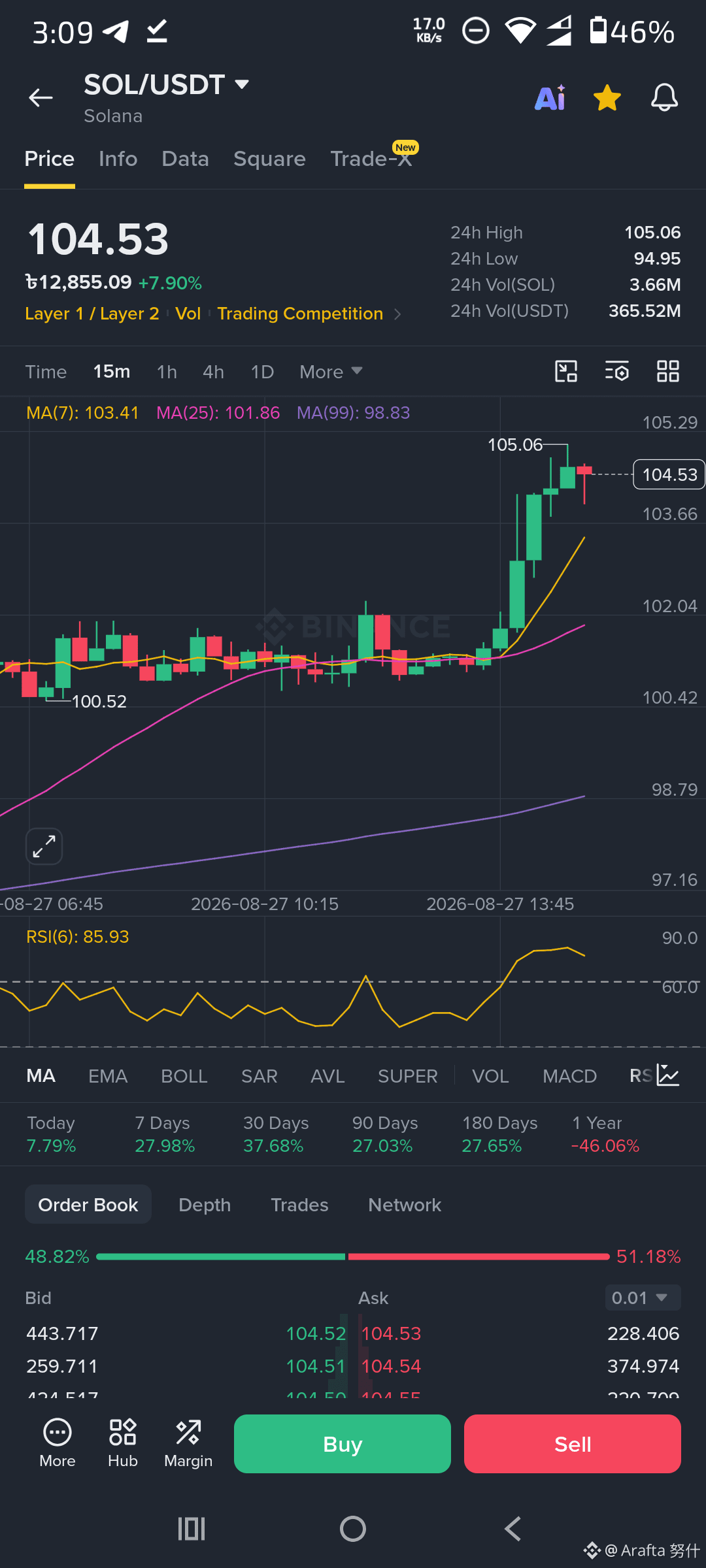Tap the Today 7.79% performance

point(52,1134)
